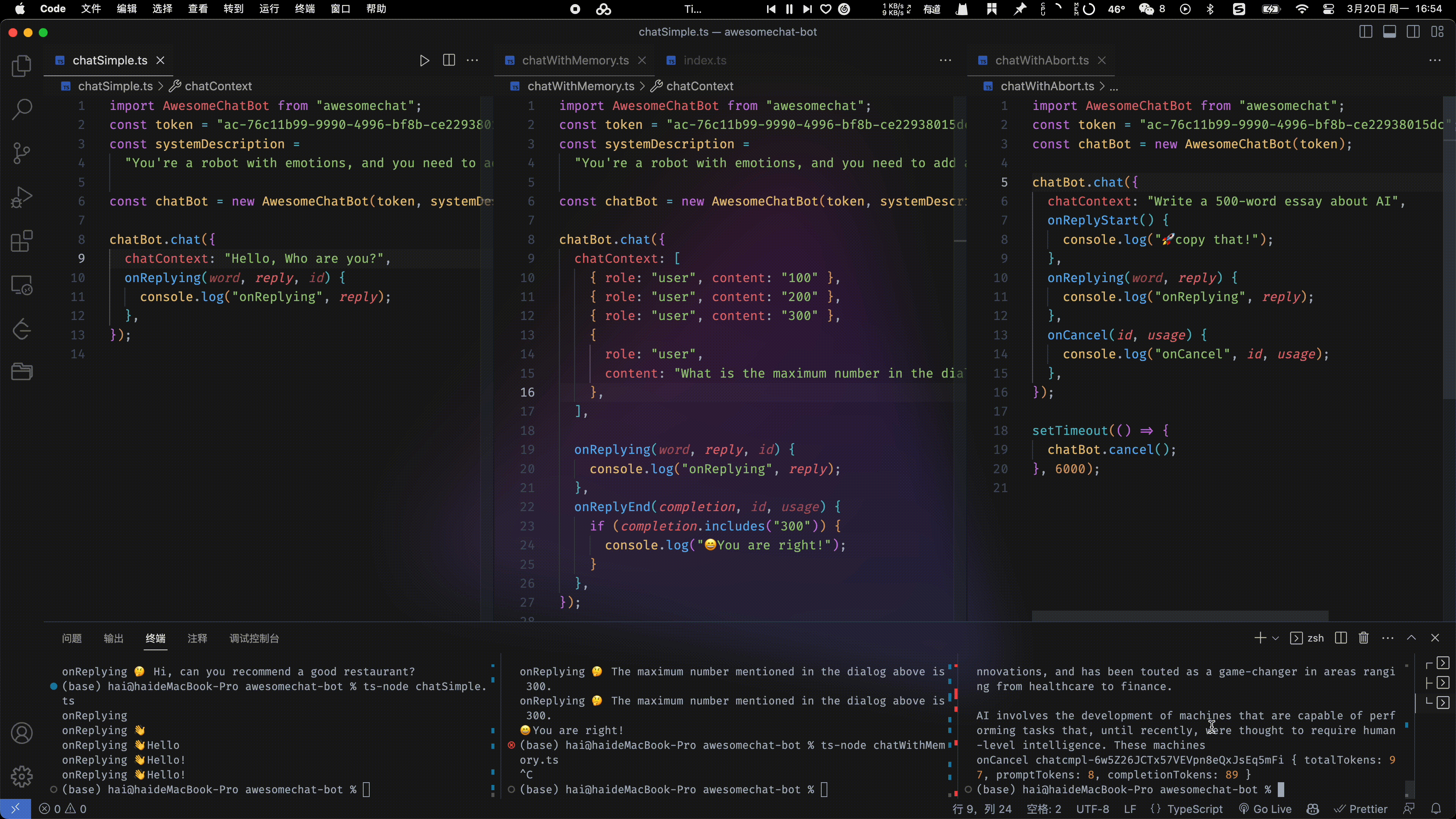Split the chatSimple.ts editor right
The width and height of the screenshot is (1456, 819).
[449, 61]
